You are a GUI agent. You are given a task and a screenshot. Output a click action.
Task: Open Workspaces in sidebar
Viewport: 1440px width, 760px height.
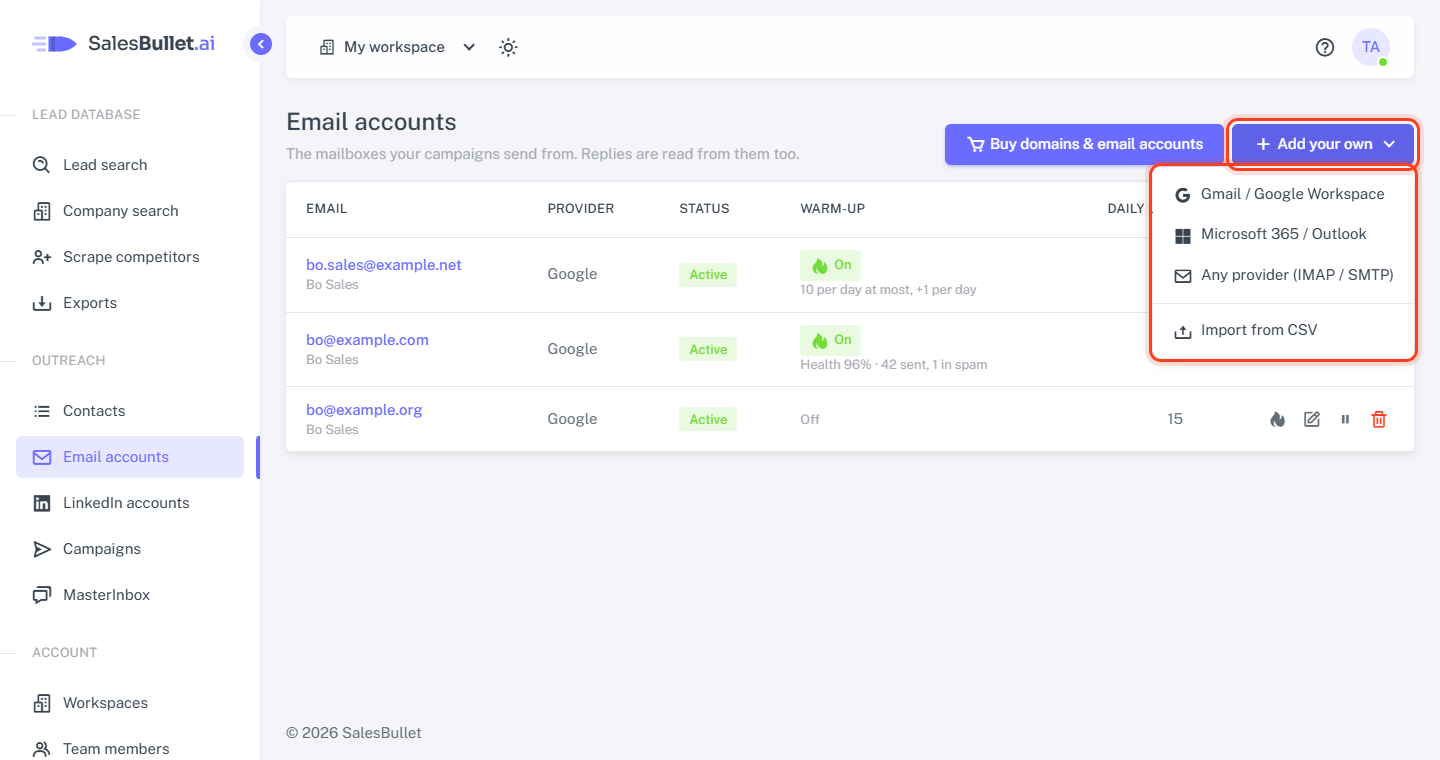click(130, 703)
